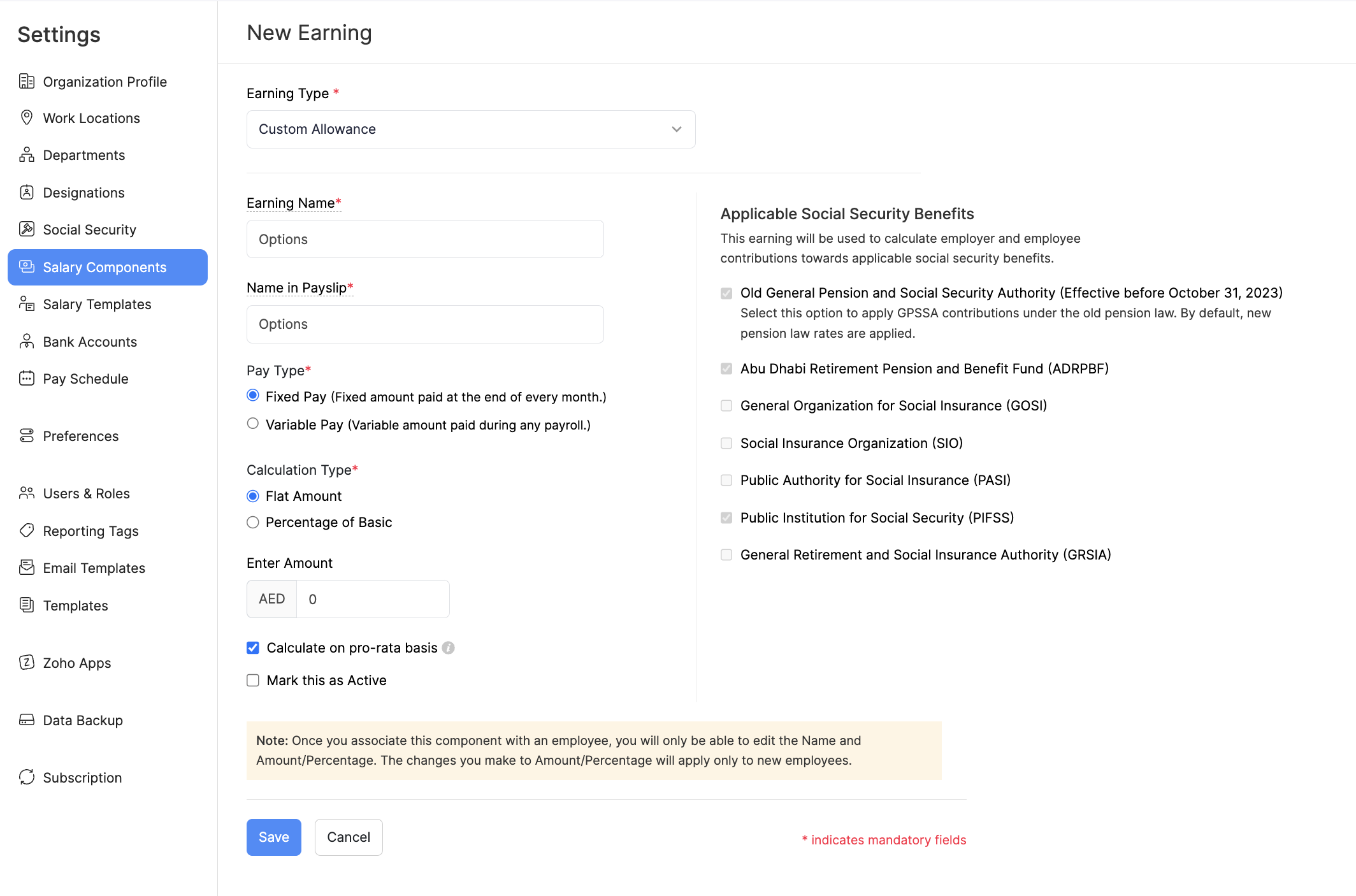Check General Organization for Social Insurance (GOSI)
Image resolution: width=1356 pixels, height=896 pixels.
[726, 405]
